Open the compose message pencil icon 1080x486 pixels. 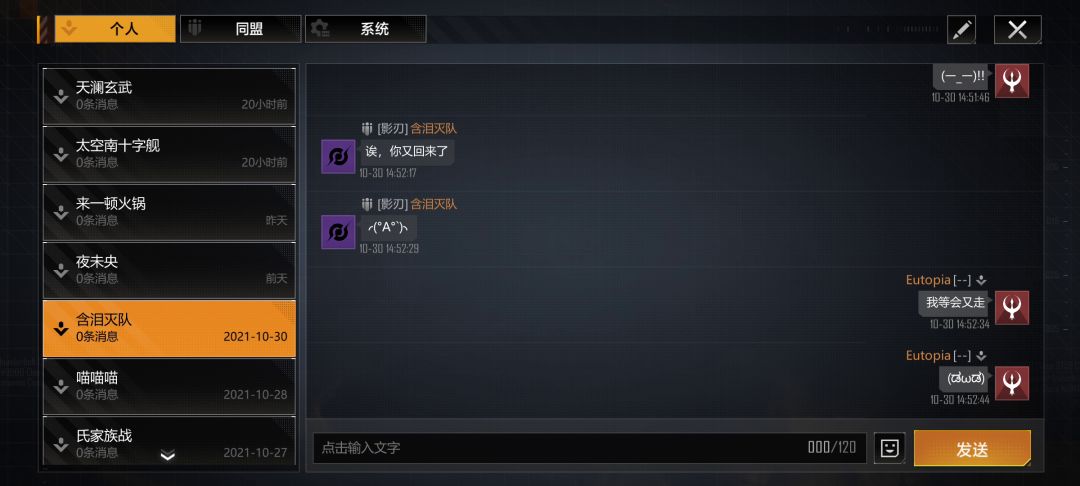point(962,30)
